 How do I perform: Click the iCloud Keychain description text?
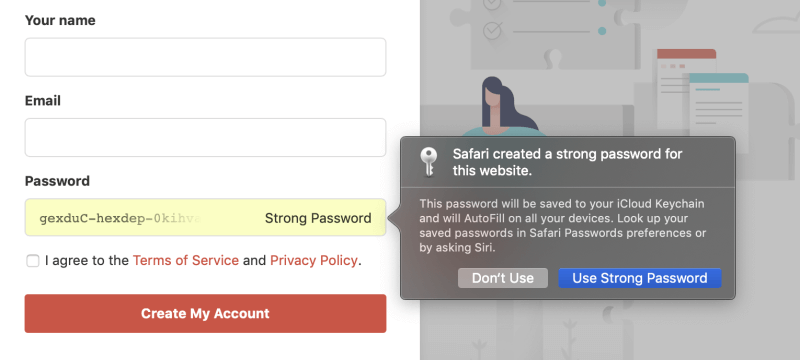point(563,226)
